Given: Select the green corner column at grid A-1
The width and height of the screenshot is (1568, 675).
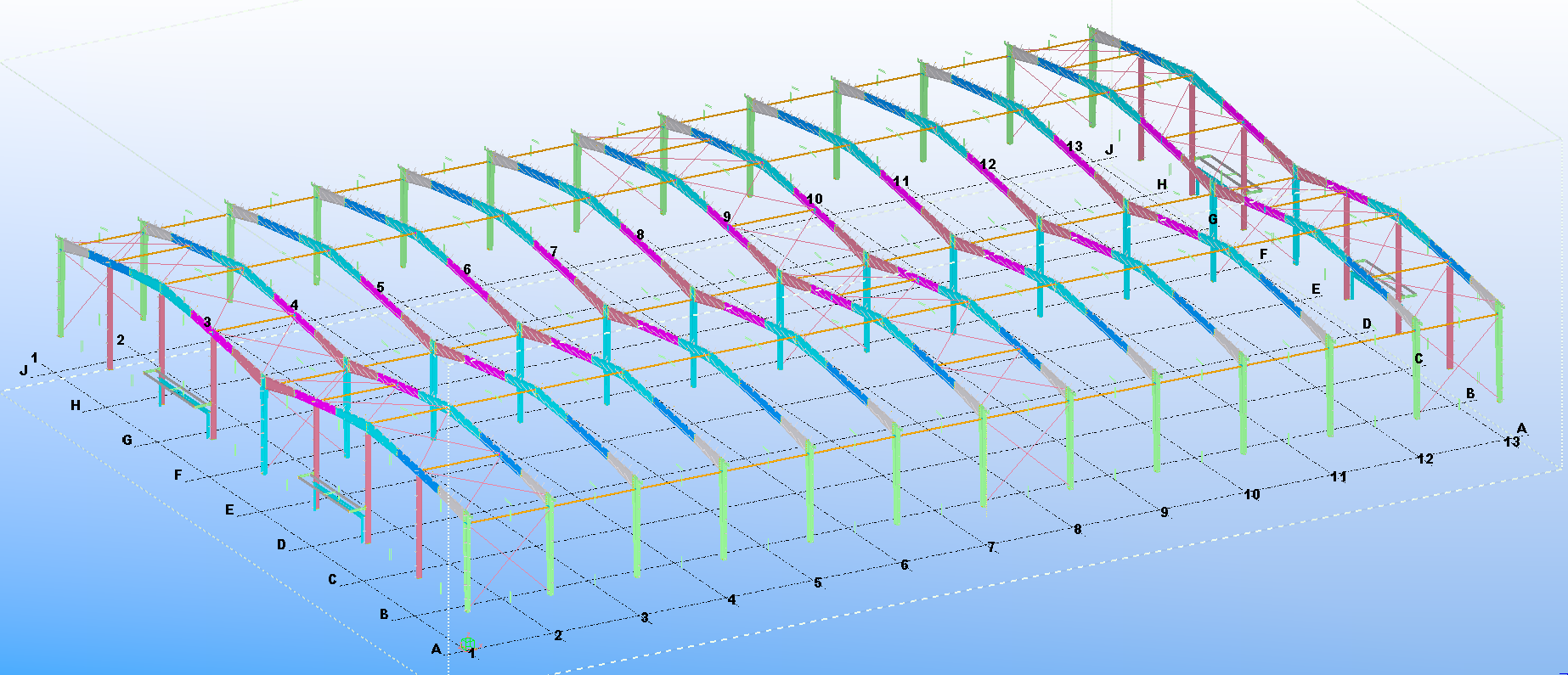Looking at the screenshot, I should pos(466,560).
